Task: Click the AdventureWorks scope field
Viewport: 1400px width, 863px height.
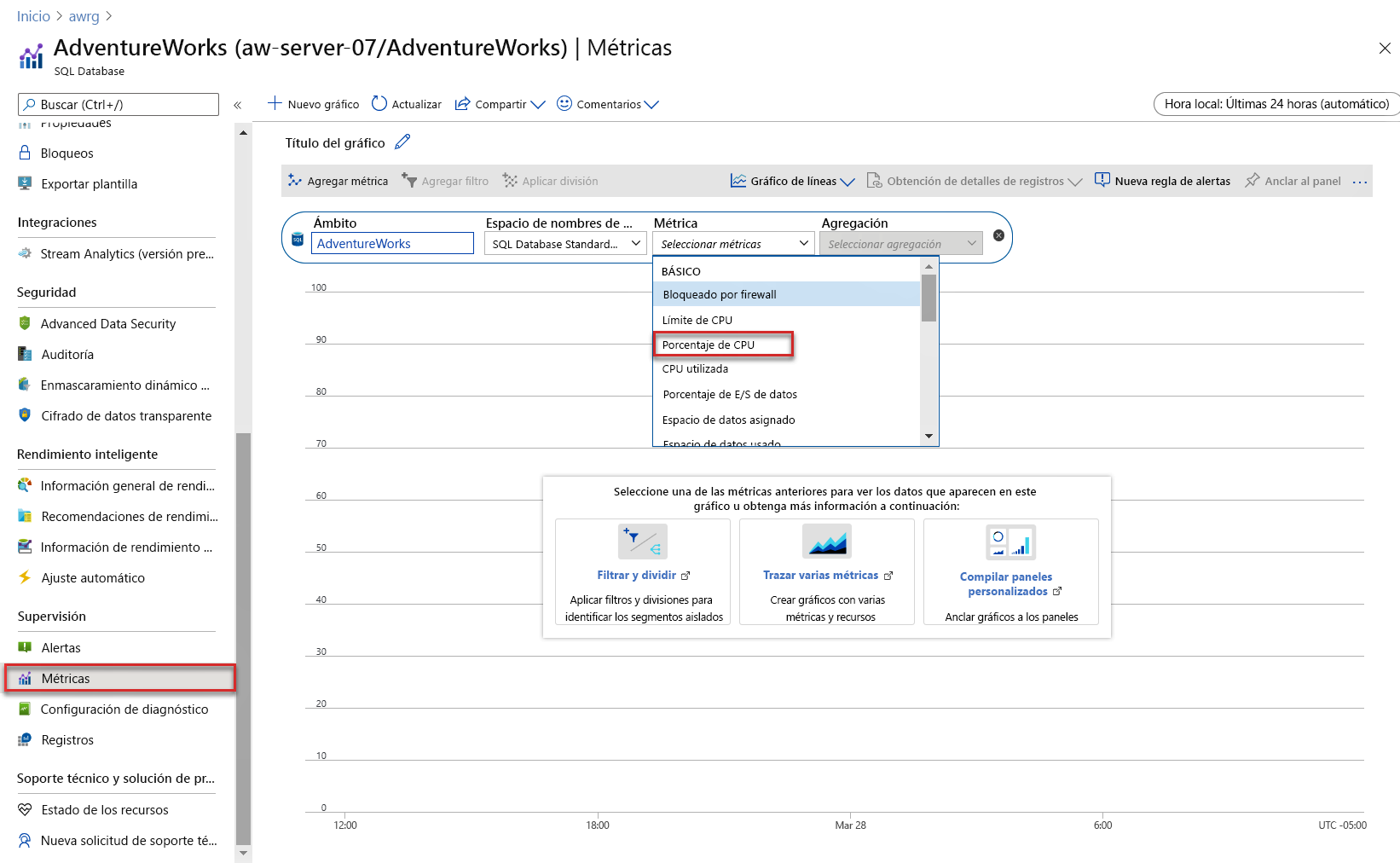Action: coord(392,244)
